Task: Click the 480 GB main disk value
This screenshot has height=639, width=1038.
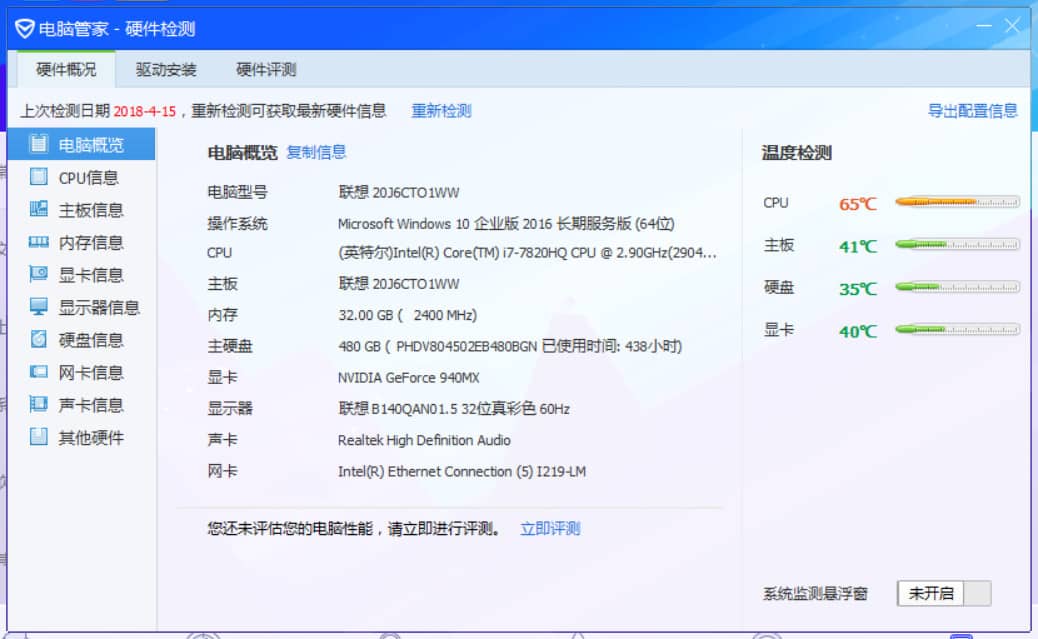Action: (510, 346)
